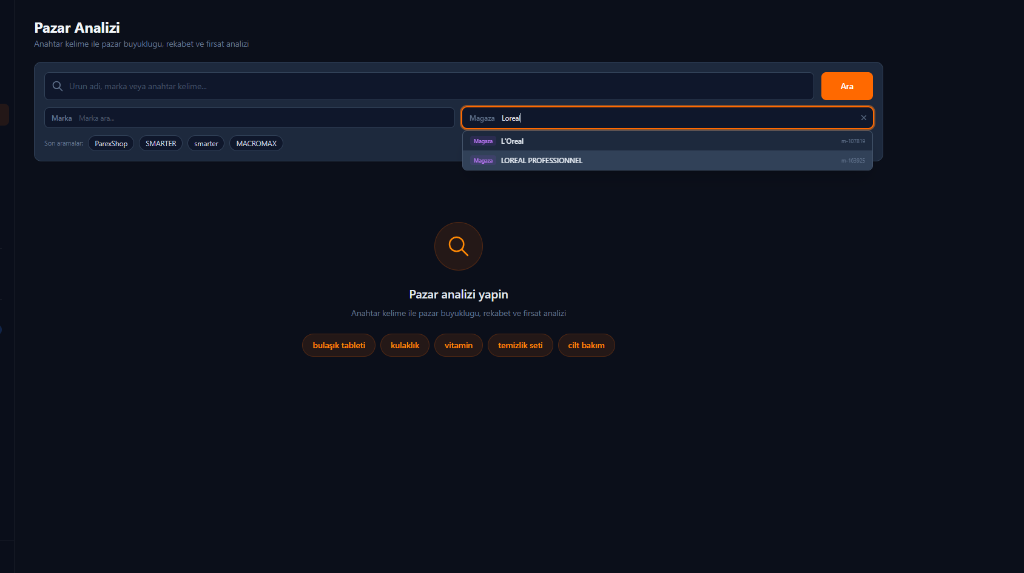This screenshot has height=573, width=1024.
Task: Tap the cilt bakım suggestion chip
Action: [586, 345]
